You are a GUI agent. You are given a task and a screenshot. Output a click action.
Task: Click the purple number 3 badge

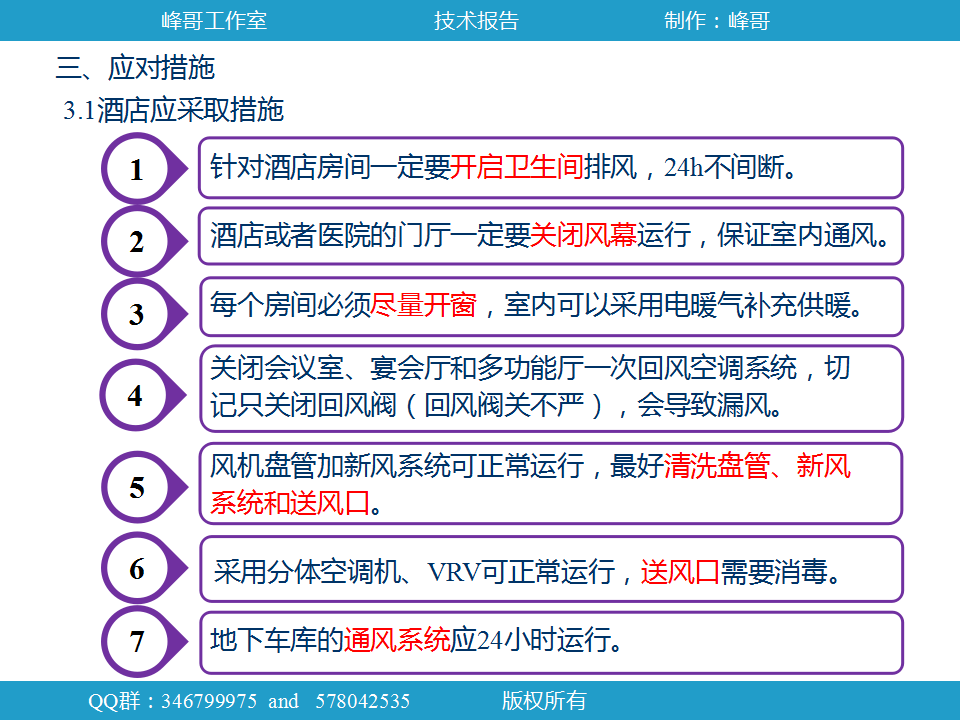click(143, 313)
